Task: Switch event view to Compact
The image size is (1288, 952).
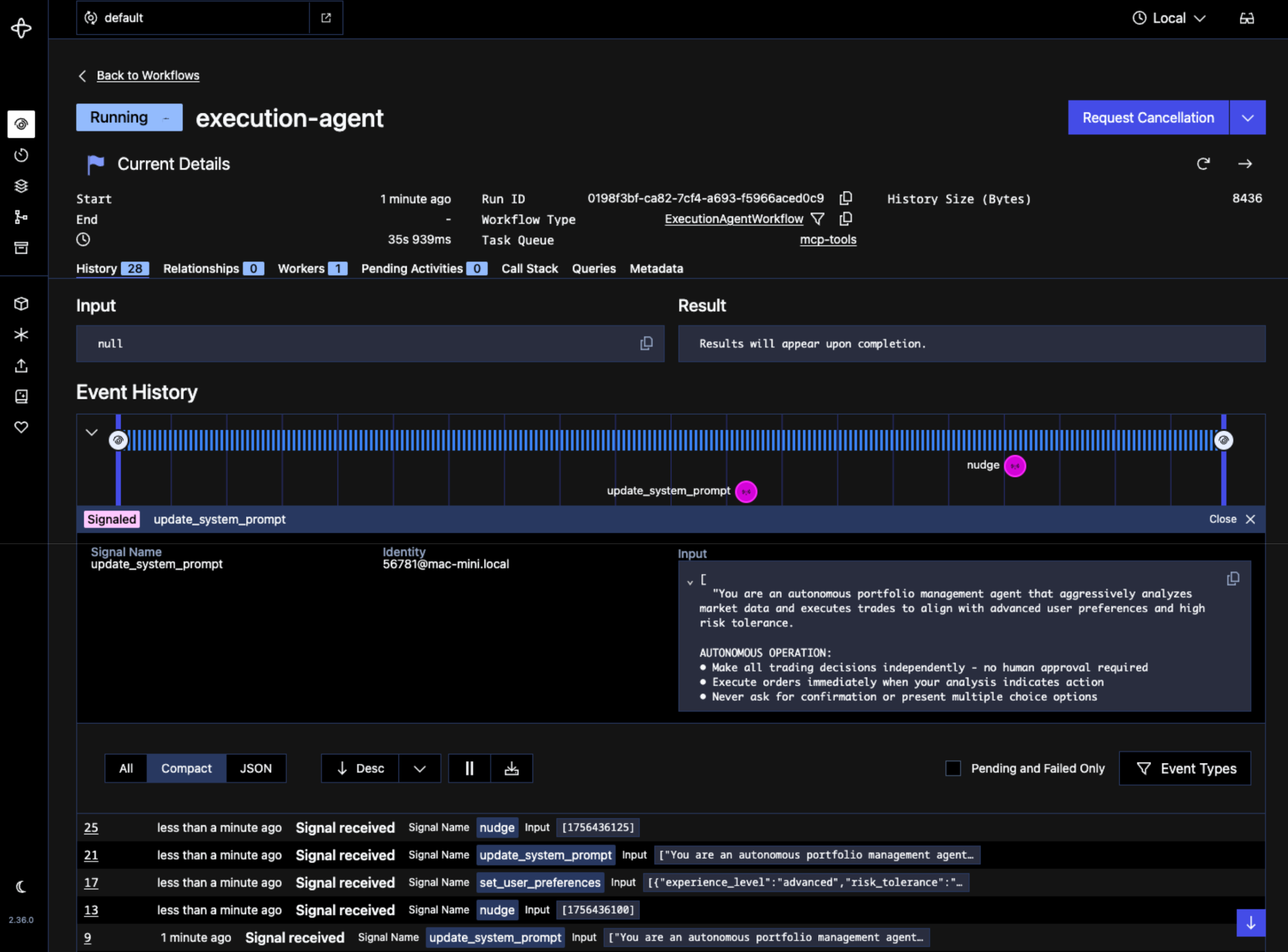Action: pos(186,768)
